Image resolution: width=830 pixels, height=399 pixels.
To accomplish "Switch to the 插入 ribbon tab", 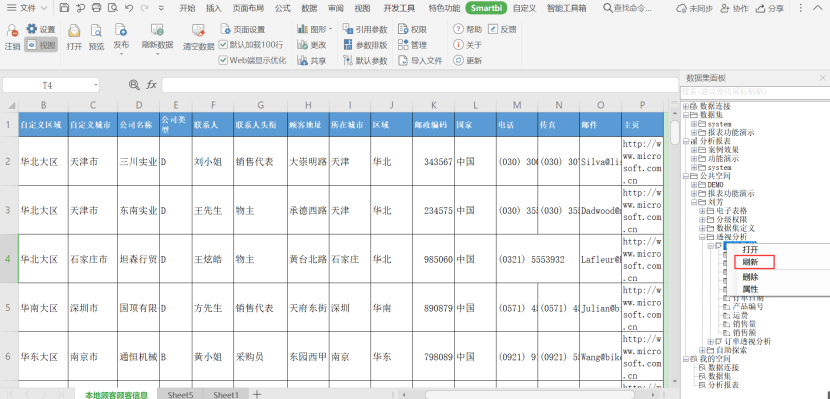I will click(214, 8).
